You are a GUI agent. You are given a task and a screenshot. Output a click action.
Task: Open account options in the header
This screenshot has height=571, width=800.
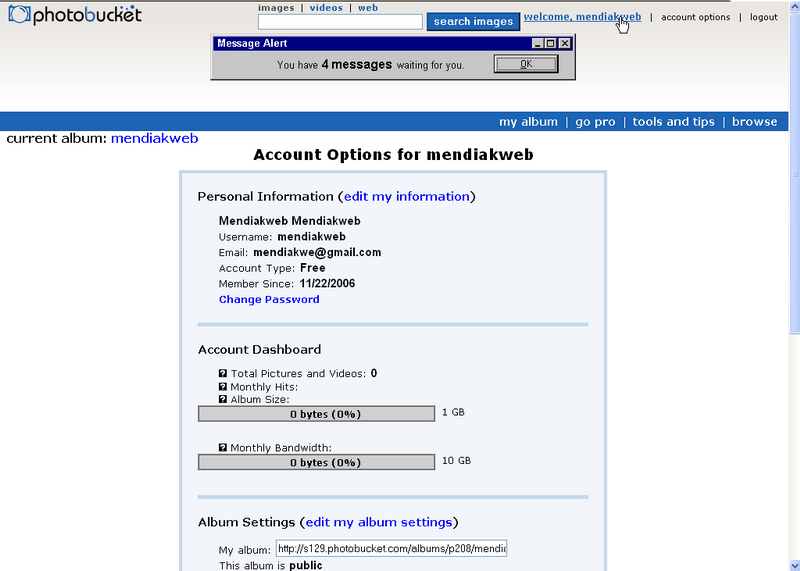coord(695,17)
